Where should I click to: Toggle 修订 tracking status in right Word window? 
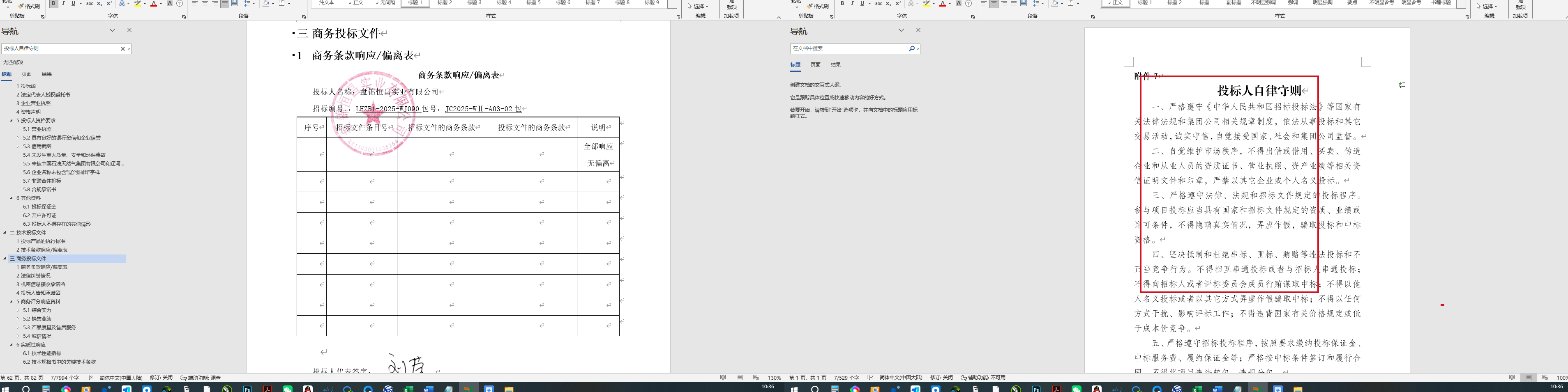pos(941,377)
